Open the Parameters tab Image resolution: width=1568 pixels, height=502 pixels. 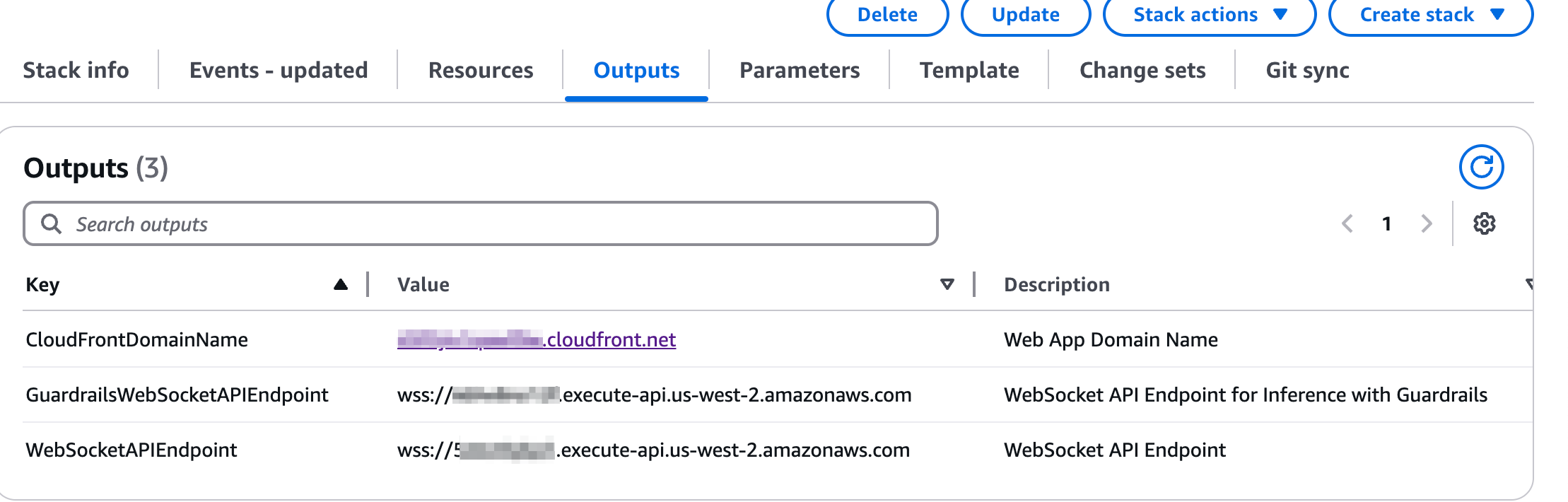(800, 70)
